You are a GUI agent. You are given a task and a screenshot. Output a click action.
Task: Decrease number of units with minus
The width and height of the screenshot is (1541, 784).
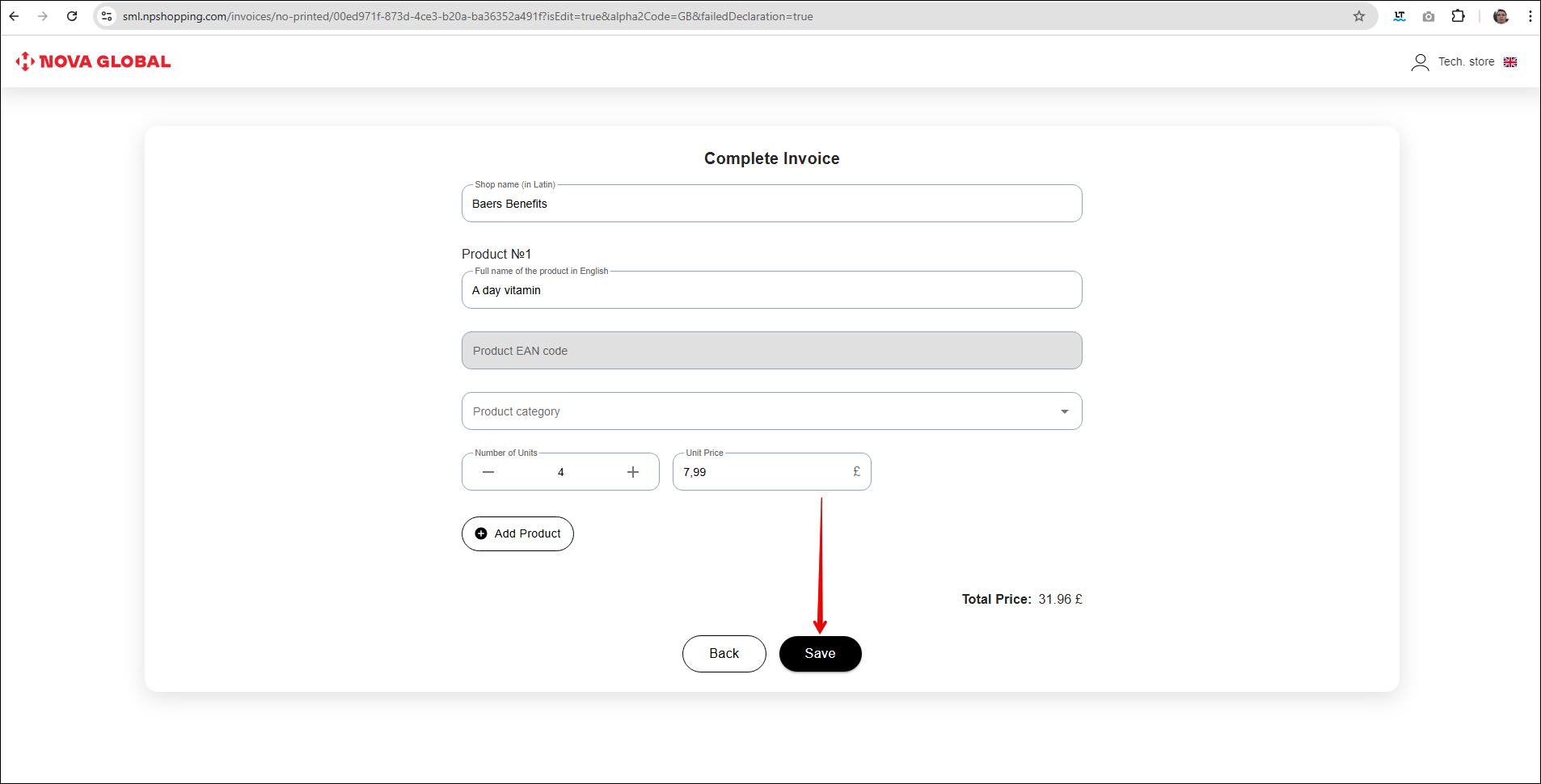pyautogui.click(x=488, y=472)
